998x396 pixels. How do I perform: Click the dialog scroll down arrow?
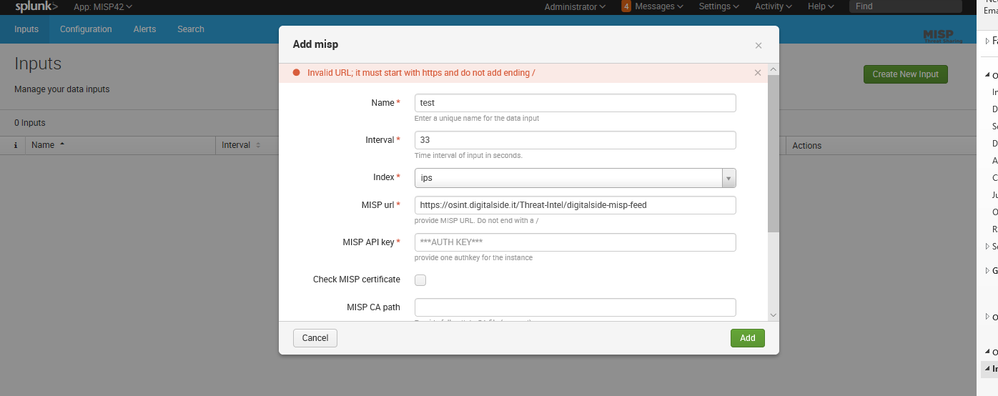tap(773, 315)
